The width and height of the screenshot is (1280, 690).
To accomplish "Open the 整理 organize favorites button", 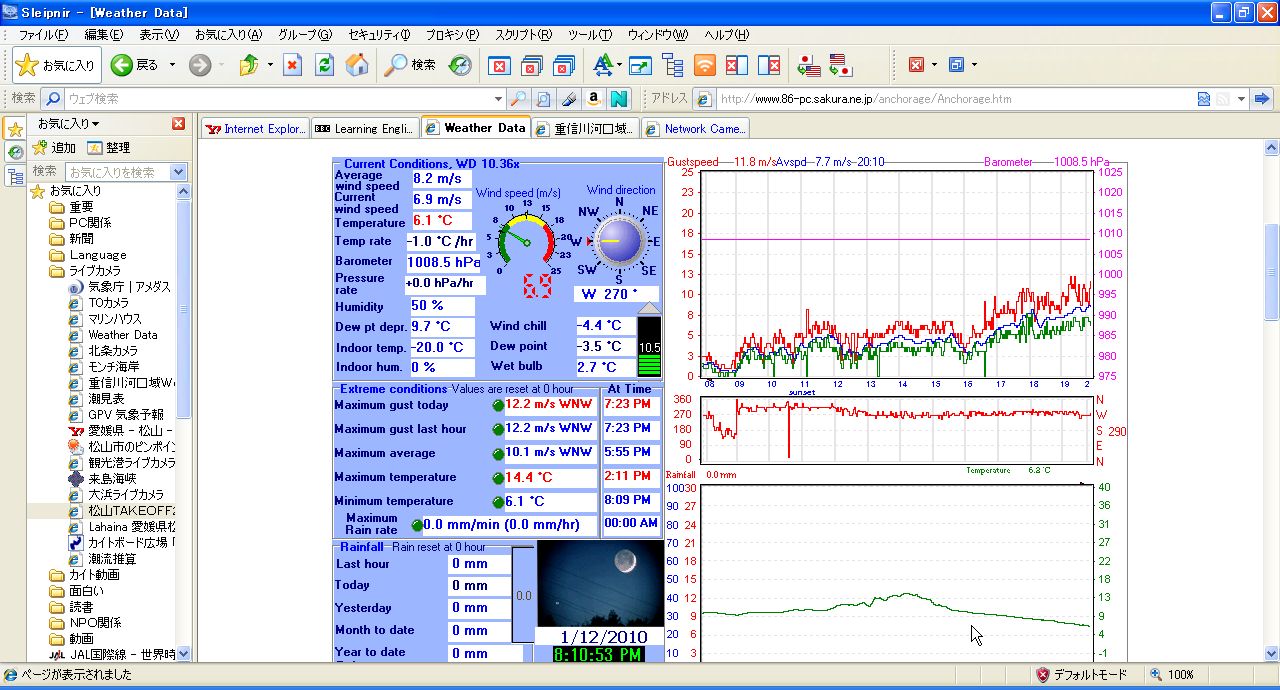I will [107, 148].
